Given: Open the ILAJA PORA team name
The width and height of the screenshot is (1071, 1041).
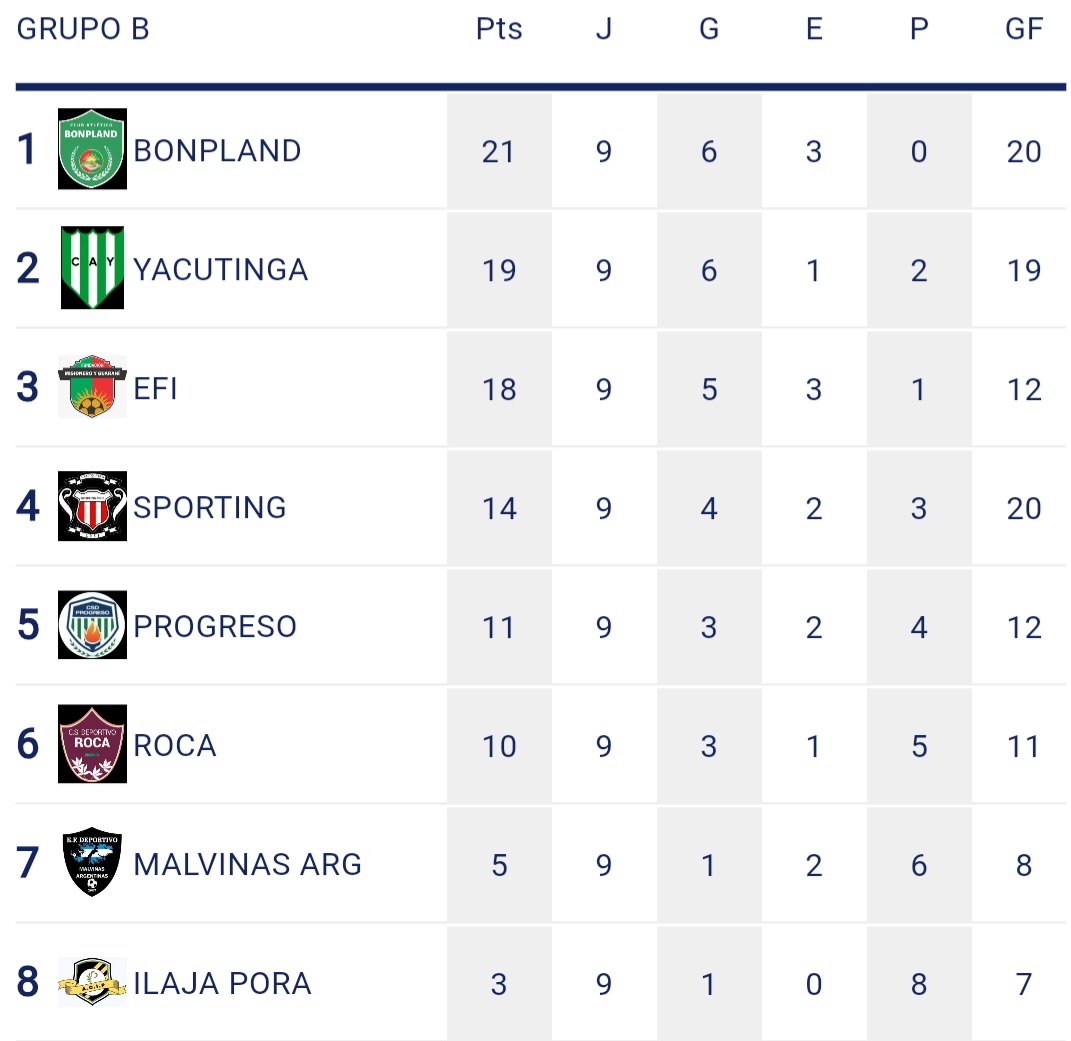Looking at the screenshot, I should tap(222, 983).
